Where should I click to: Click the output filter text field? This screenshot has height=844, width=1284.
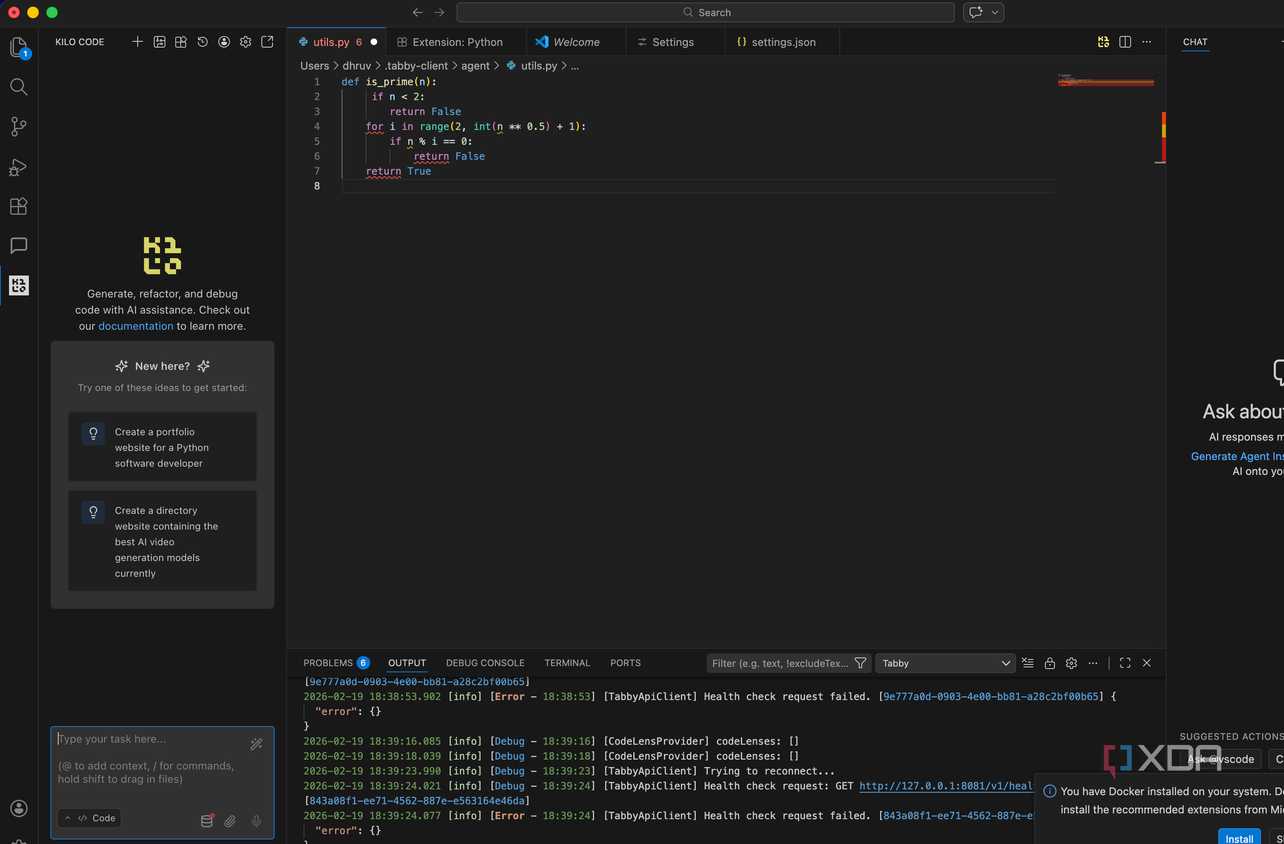(x=780, y=663)
